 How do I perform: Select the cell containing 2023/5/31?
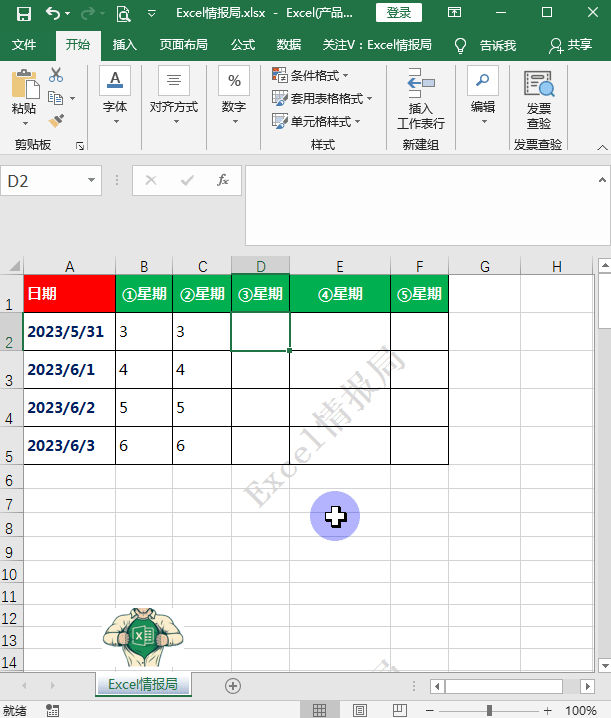point(70,332)
